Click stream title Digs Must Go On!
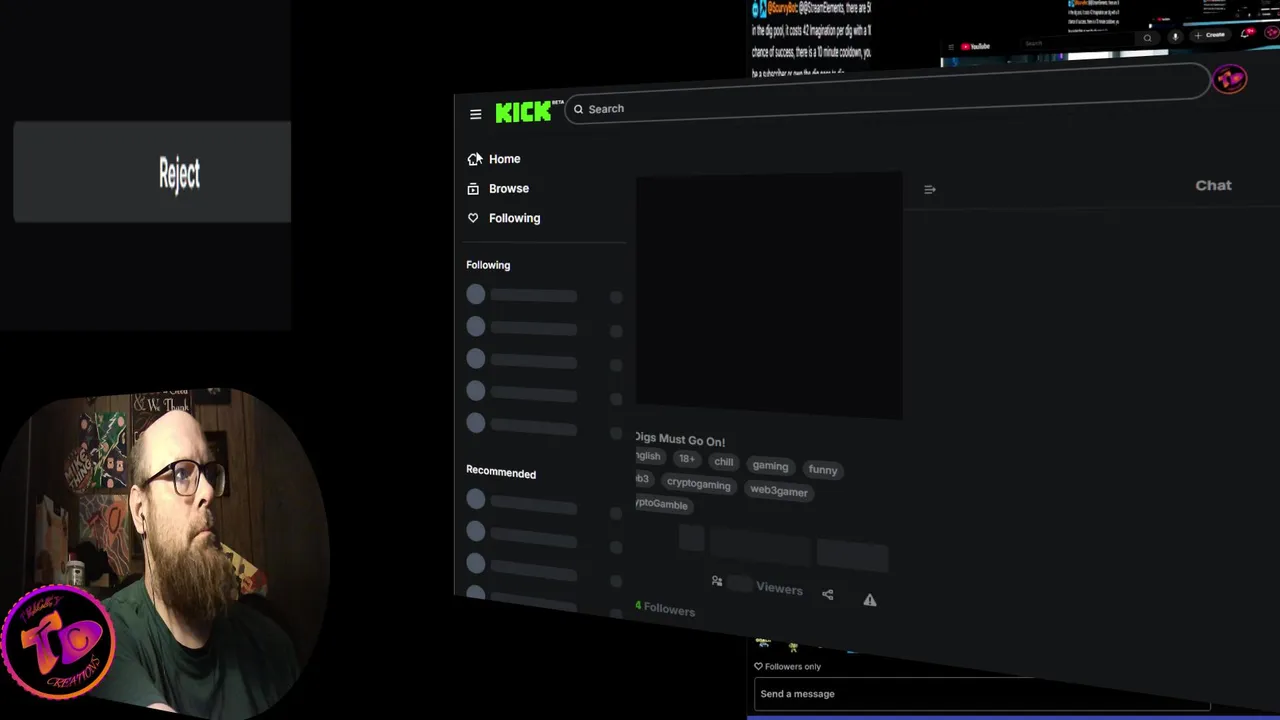Viewport: 1280px width, 720px height. (x=680, y=439)
